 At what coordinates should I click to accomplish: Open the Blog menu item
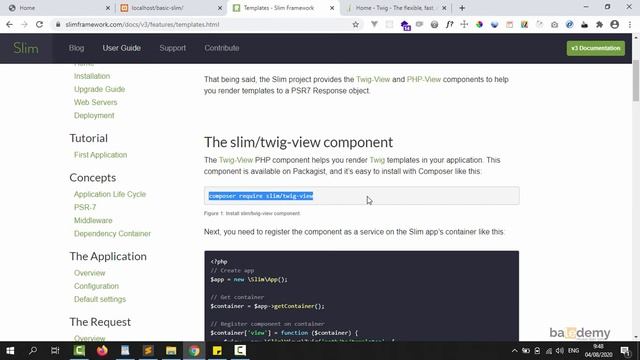(76, 48)
